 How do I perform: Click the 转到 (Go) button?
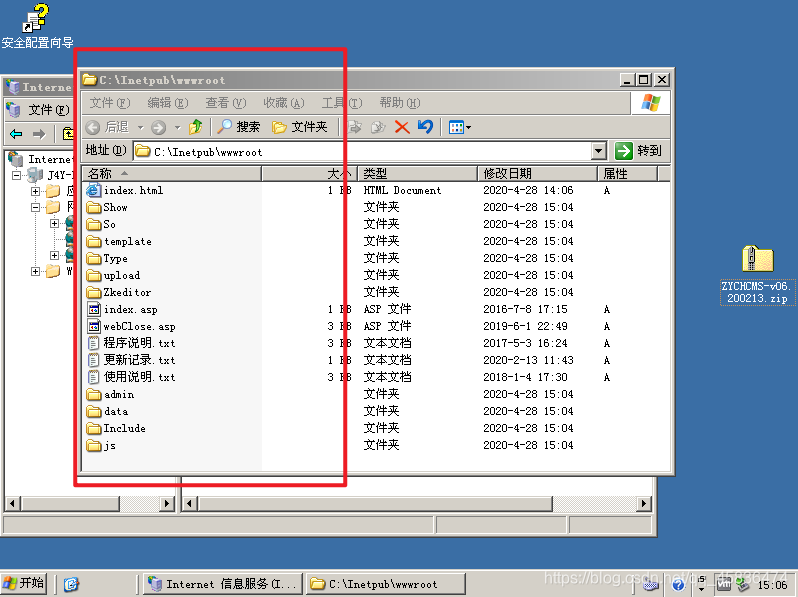pos(638,151)
